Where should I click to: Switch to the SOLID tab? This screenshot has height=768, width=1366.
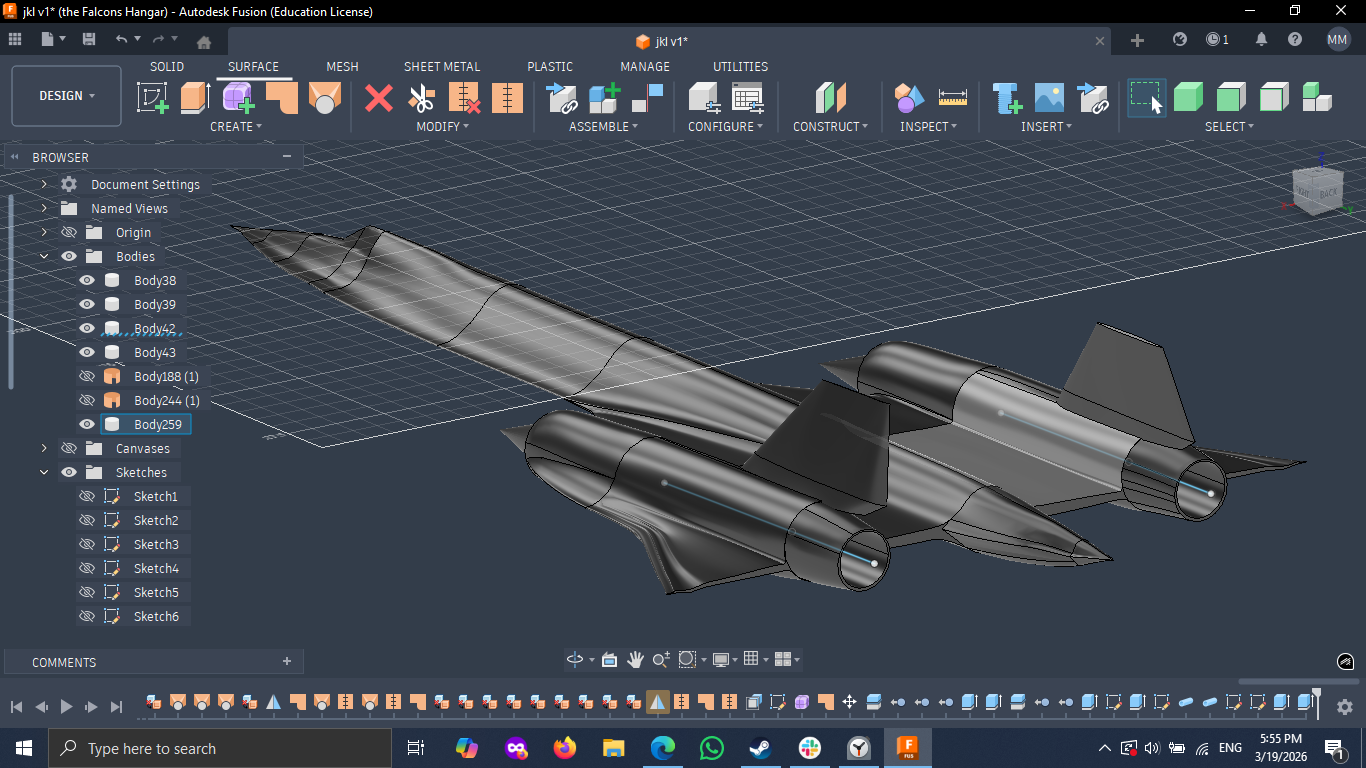point(167,66)
